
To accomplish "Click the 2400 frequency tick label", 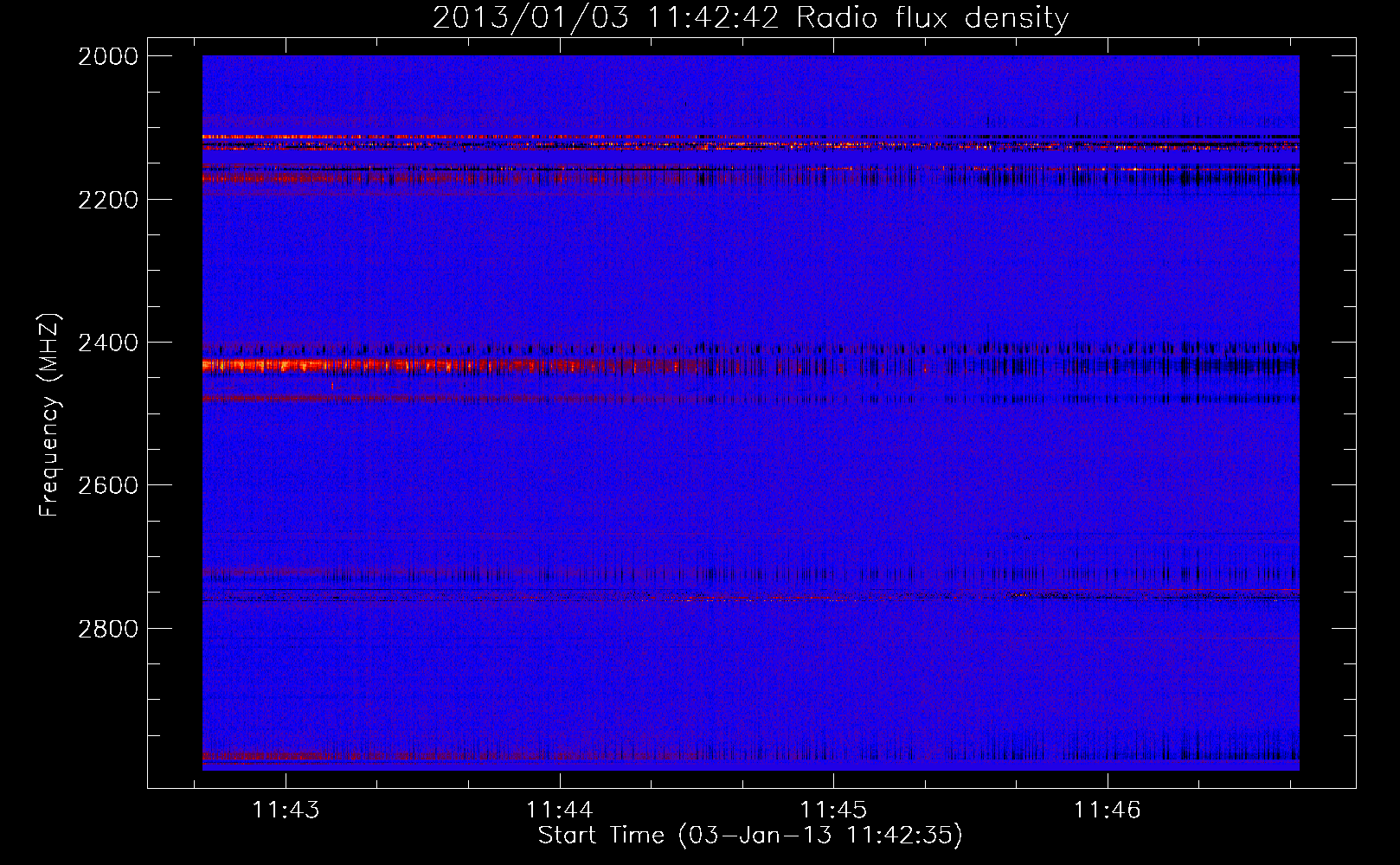I will (x=108, y=343).
